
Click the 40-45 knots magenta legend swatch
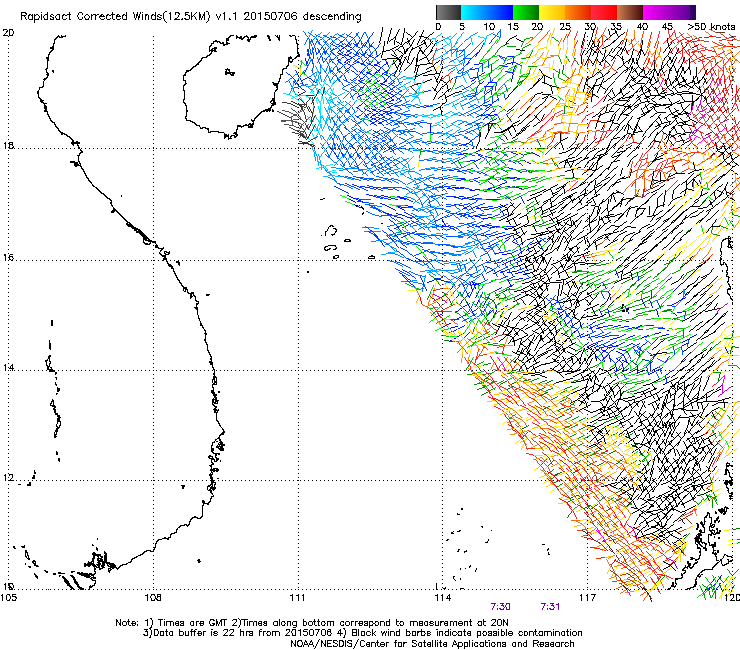pyautogui.click(x=656, y=12)
